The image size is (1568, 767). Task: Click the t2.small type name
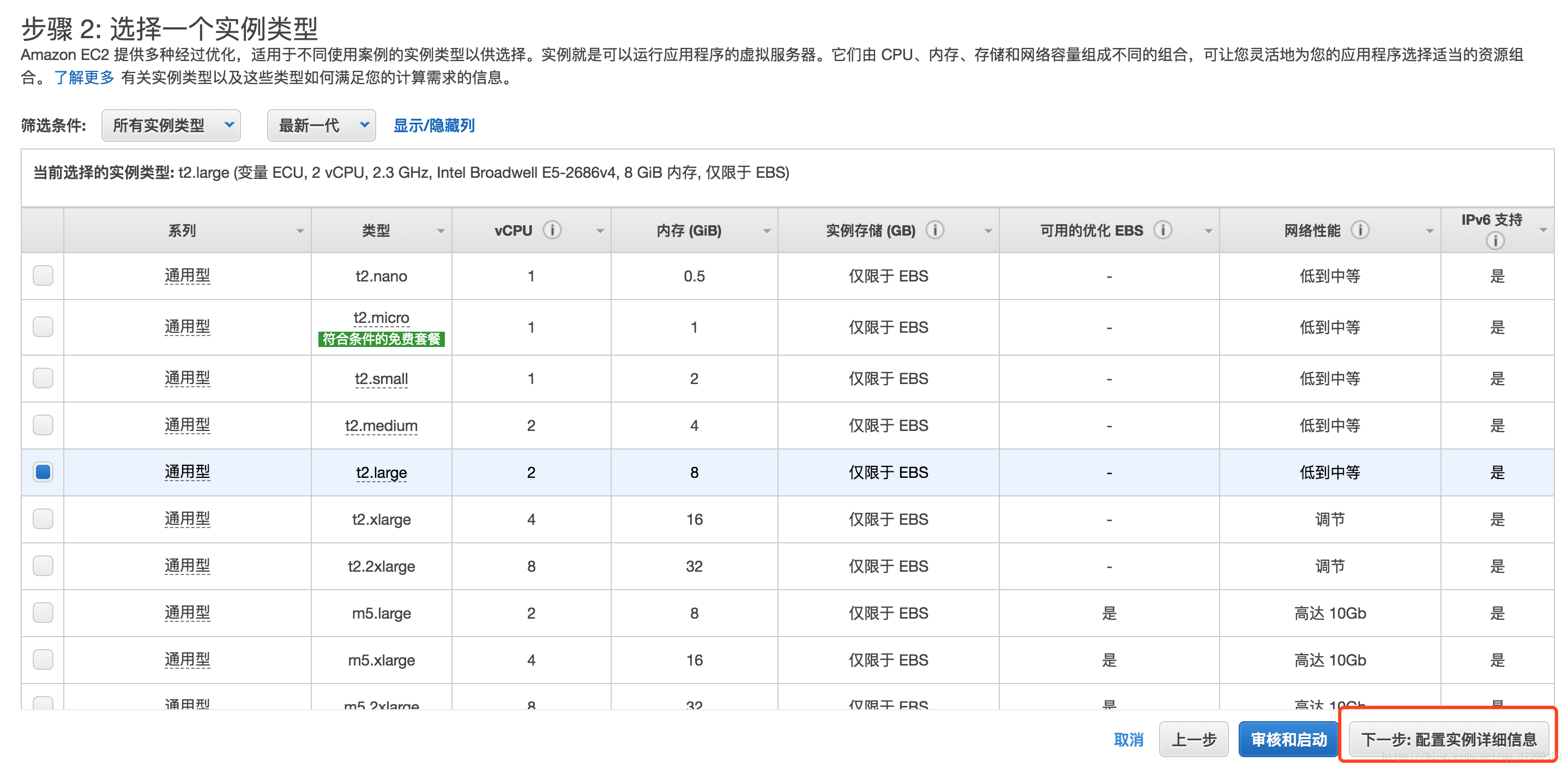point(381,379)
